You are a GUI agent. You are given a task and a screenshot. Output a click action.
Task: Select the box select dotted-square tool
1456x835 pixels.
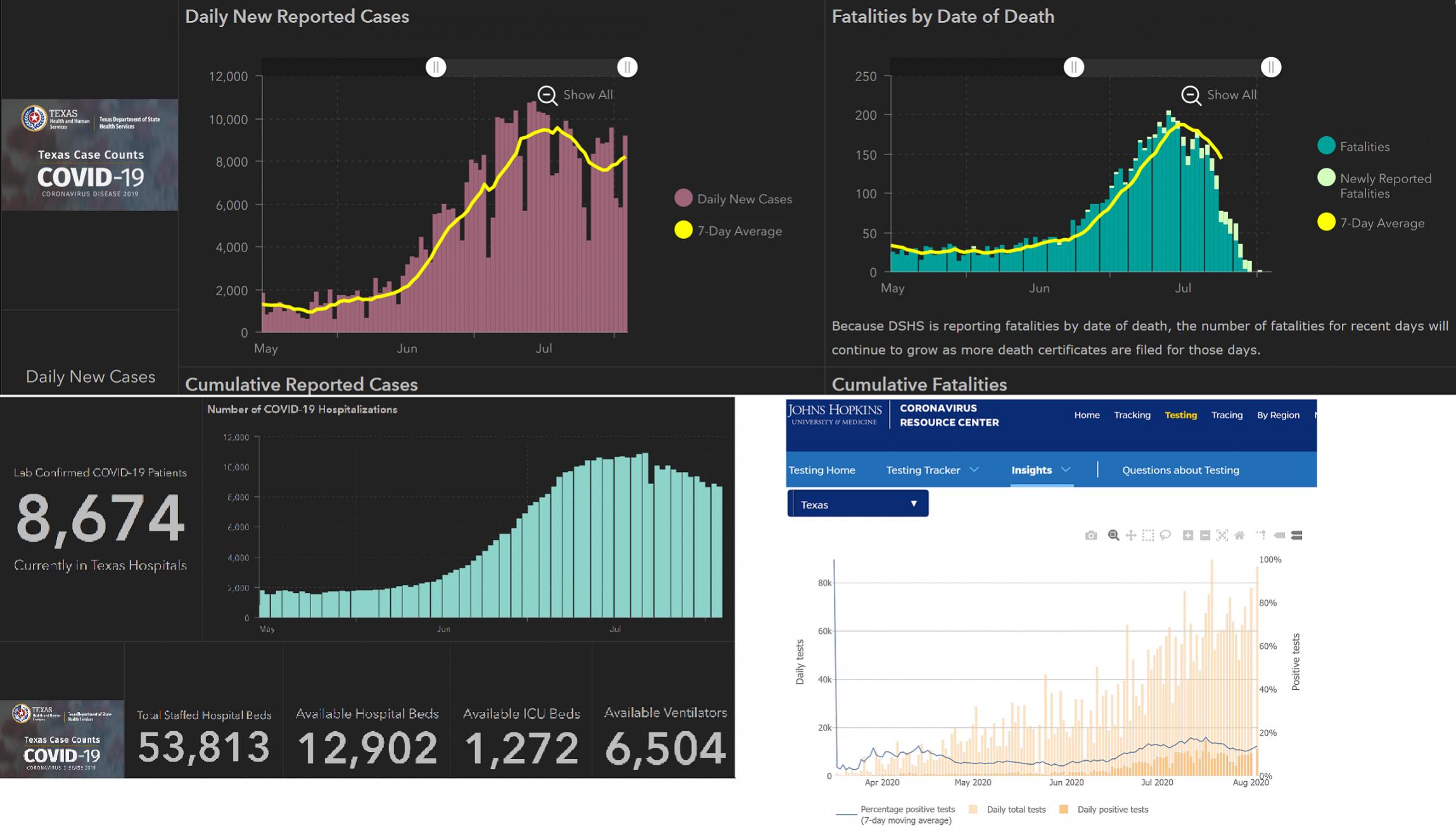click(1148, 535)
